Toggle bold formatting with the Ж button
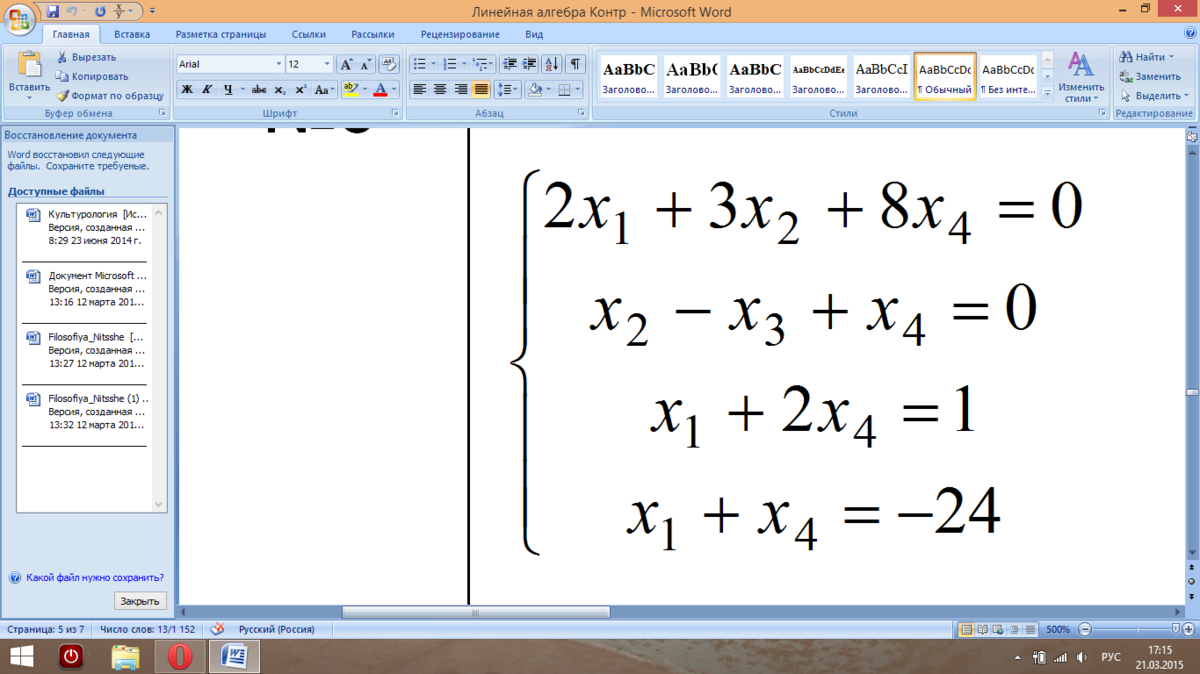The width and height of the screenshot is (1200, 674). tap(187, 89)
